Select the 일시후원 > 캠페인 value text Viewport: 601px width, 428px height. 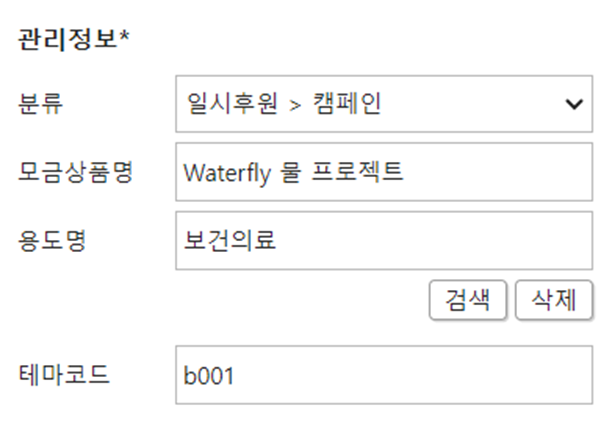pos(282,103)
